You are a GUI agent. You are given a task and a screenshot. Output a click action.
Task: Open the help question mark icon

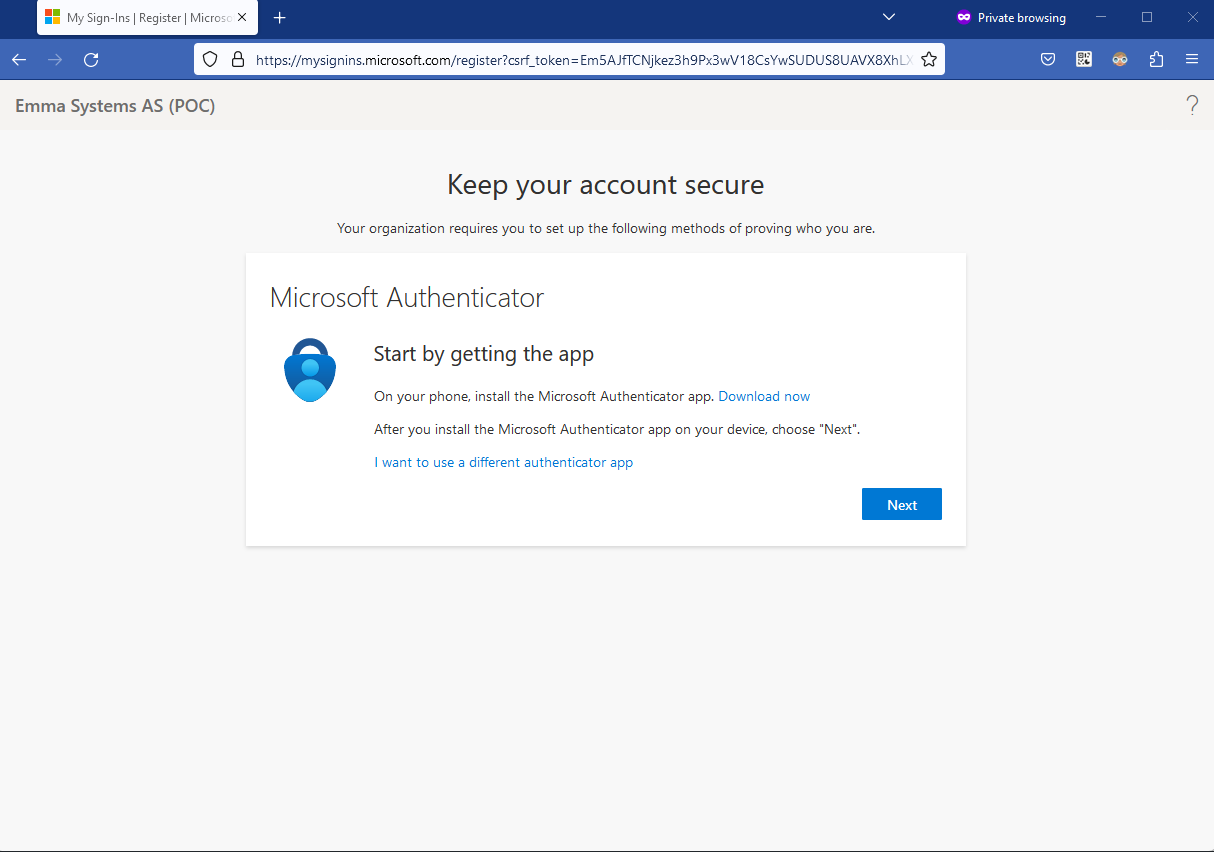(1192, 104)
